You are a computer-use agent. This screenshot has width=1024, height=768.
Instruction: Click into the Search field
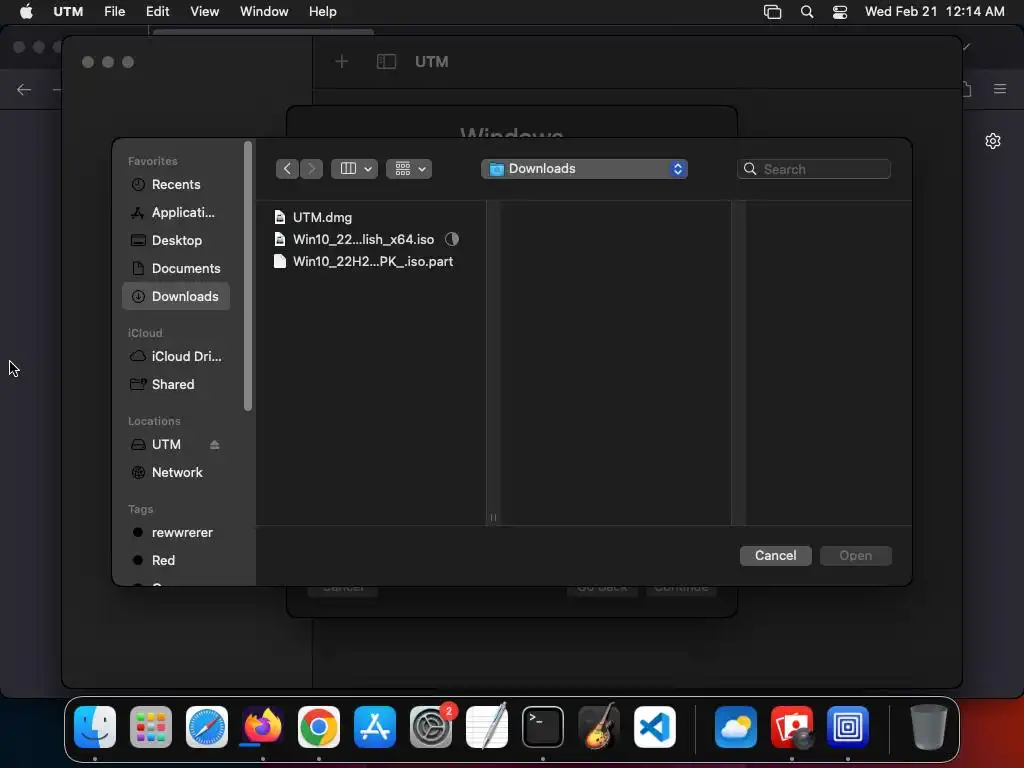tap(814, 169)
